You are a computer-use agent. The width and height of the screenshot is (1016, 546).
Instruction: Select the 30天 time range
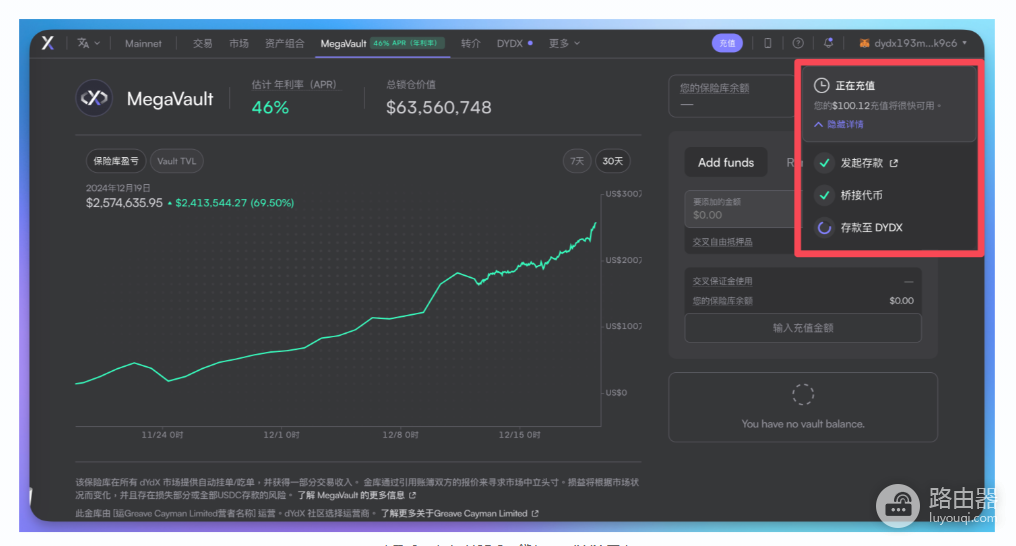(612, 161)
